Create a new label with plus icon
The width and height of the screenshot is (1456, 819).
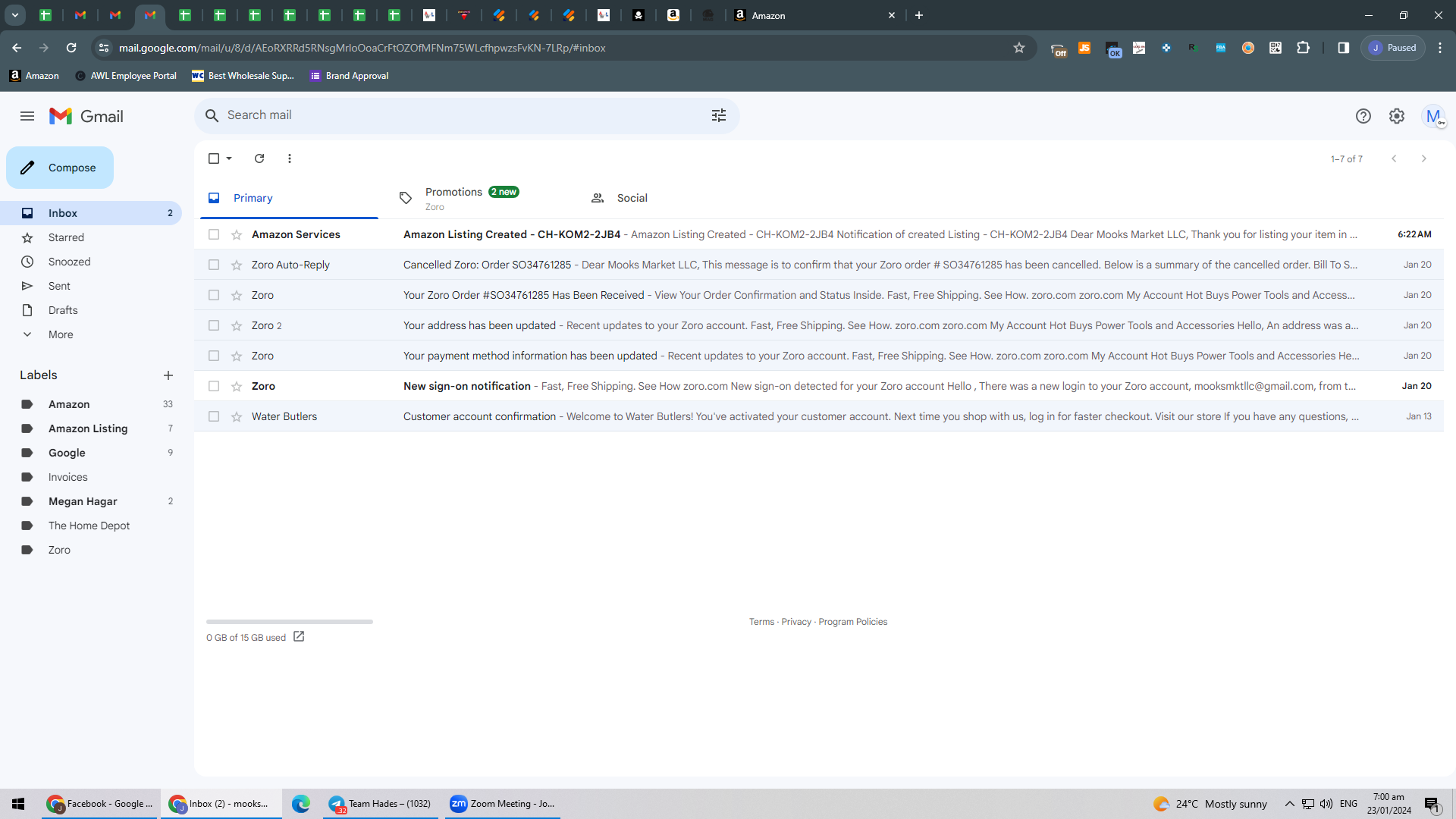[x=168, y=375]
